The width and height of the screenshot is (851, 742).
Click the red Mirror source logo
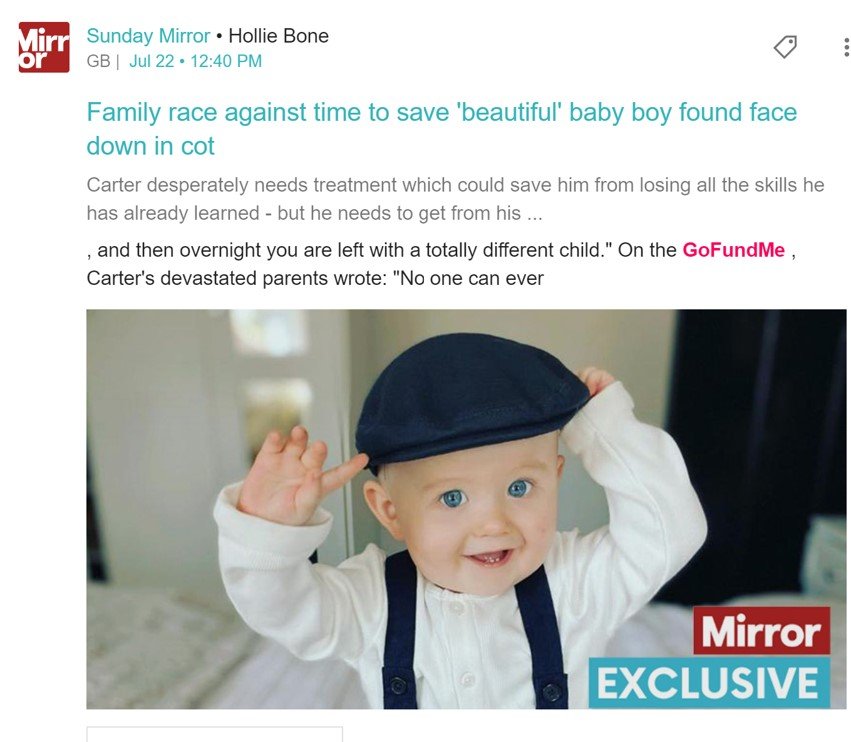(x=44, y=47)
